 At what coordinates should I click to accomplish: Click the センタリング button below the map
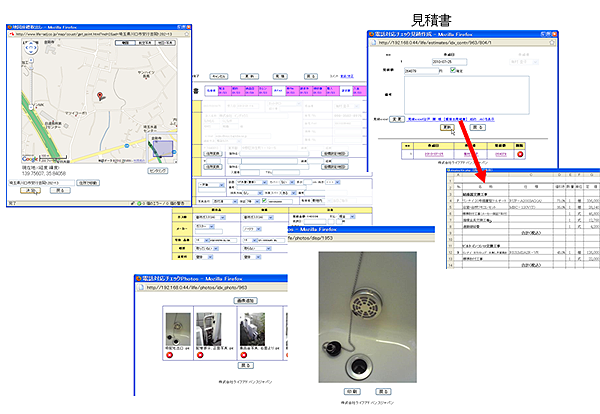[158, 171]
